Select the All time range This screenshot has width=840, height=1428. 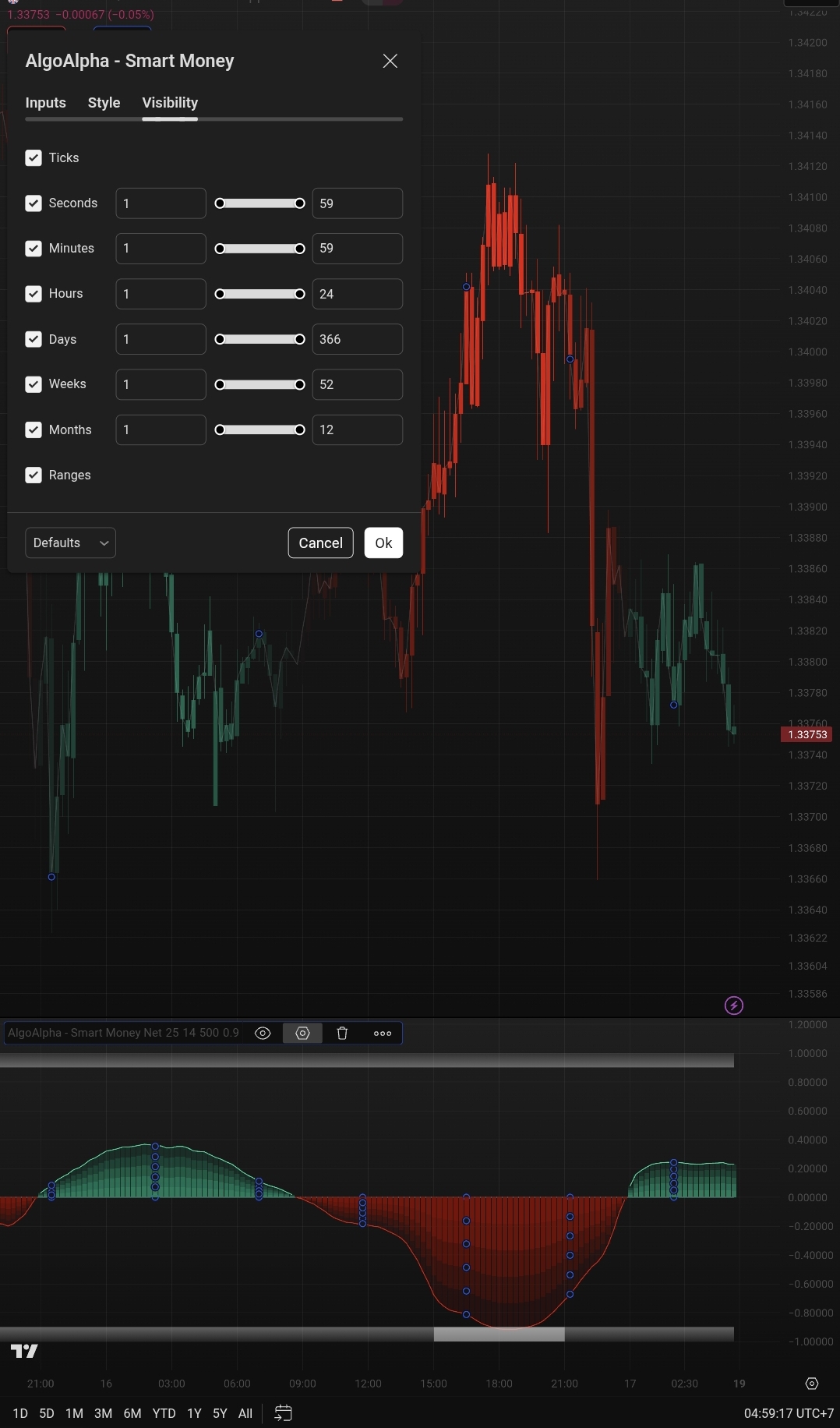[x=245, y=1413]
